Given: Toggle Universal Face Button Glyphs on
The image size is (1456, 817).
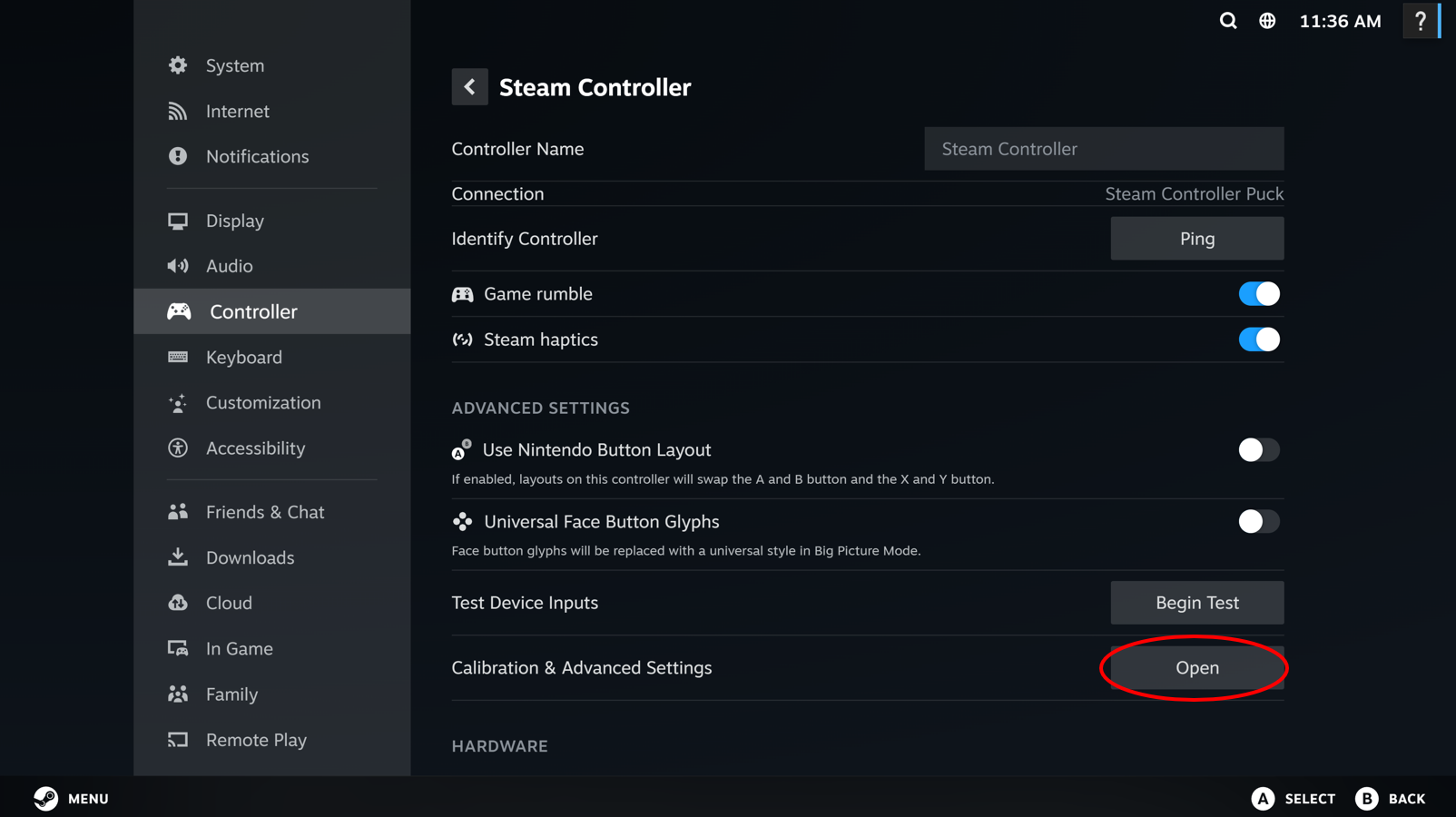Looking at the screenshot, I should click(1259, 522).
